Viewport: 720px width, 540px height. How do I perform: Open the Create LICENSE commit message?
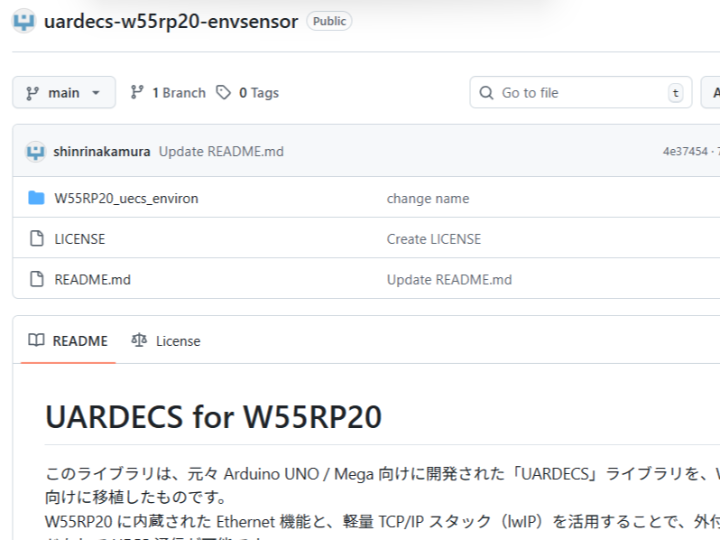tap(433, 239)
